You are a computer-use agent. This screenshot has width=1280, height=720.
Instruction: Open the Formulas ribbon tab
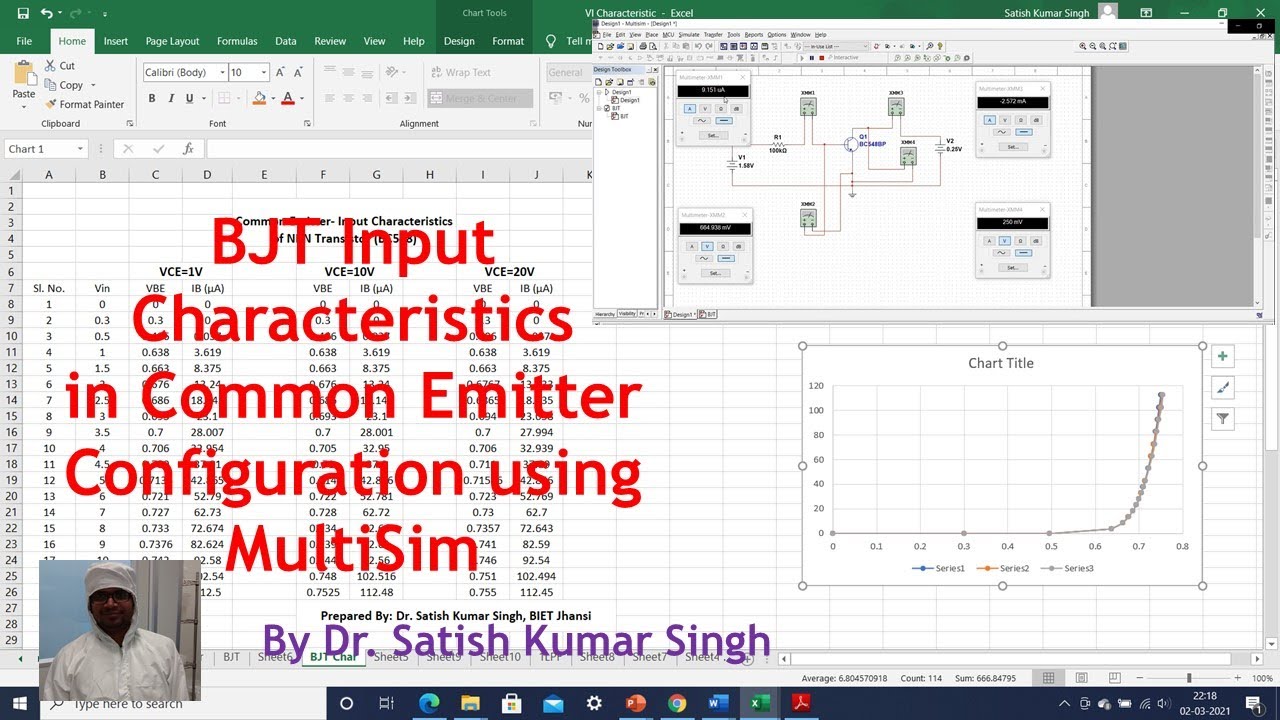(x=237, y=41)
